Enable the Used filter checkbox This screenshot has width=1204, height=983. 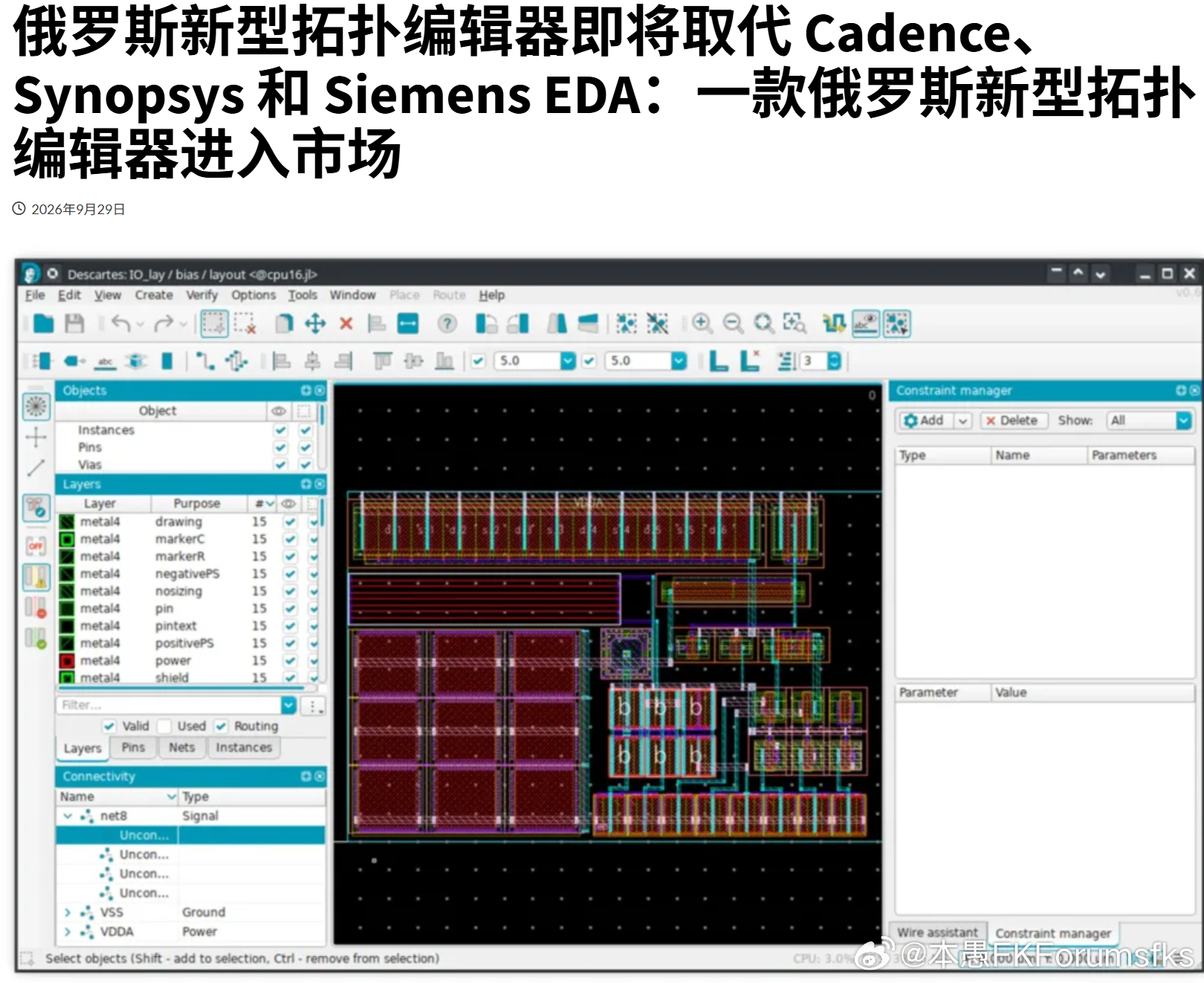tap(164, 726)
